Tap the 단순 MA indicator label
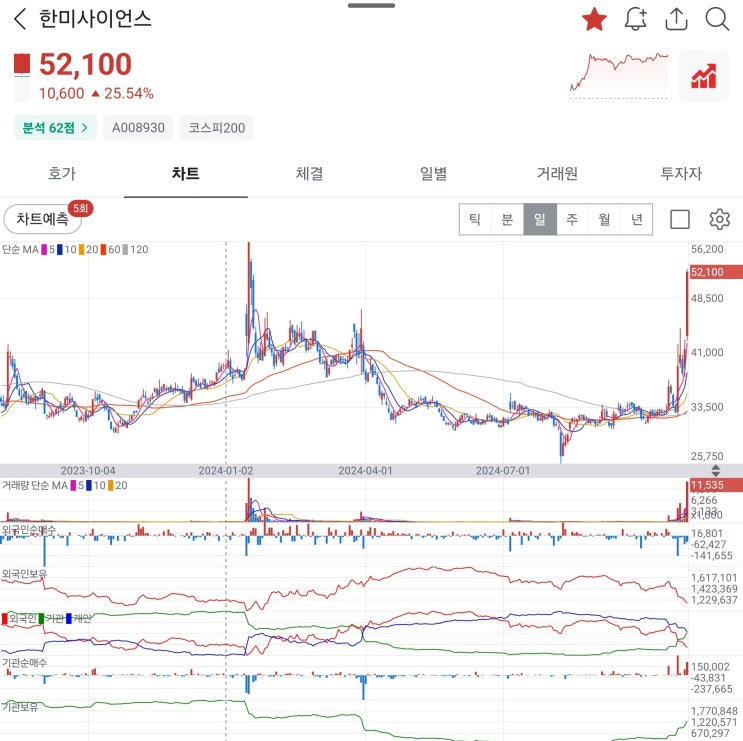This screenshot has height=741, width=743. point(20,250)
